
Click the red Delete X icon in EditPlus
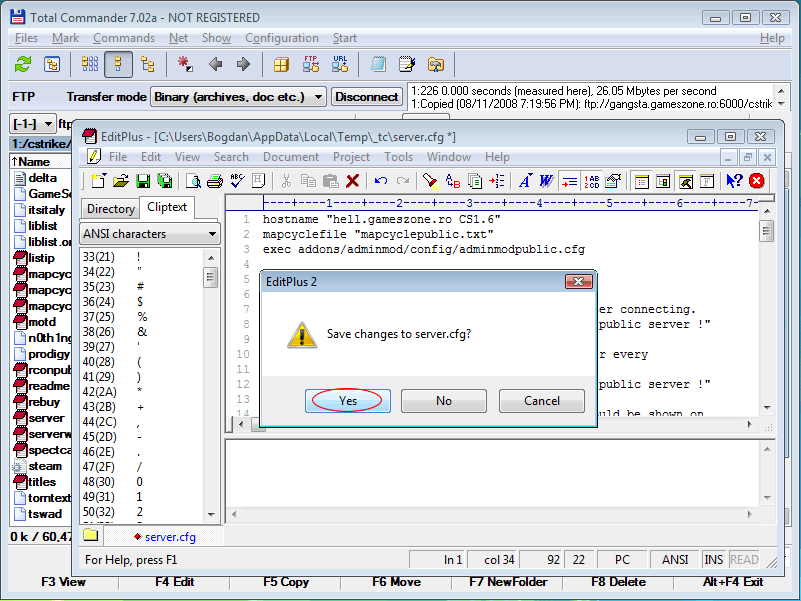[x=352, y=181]
